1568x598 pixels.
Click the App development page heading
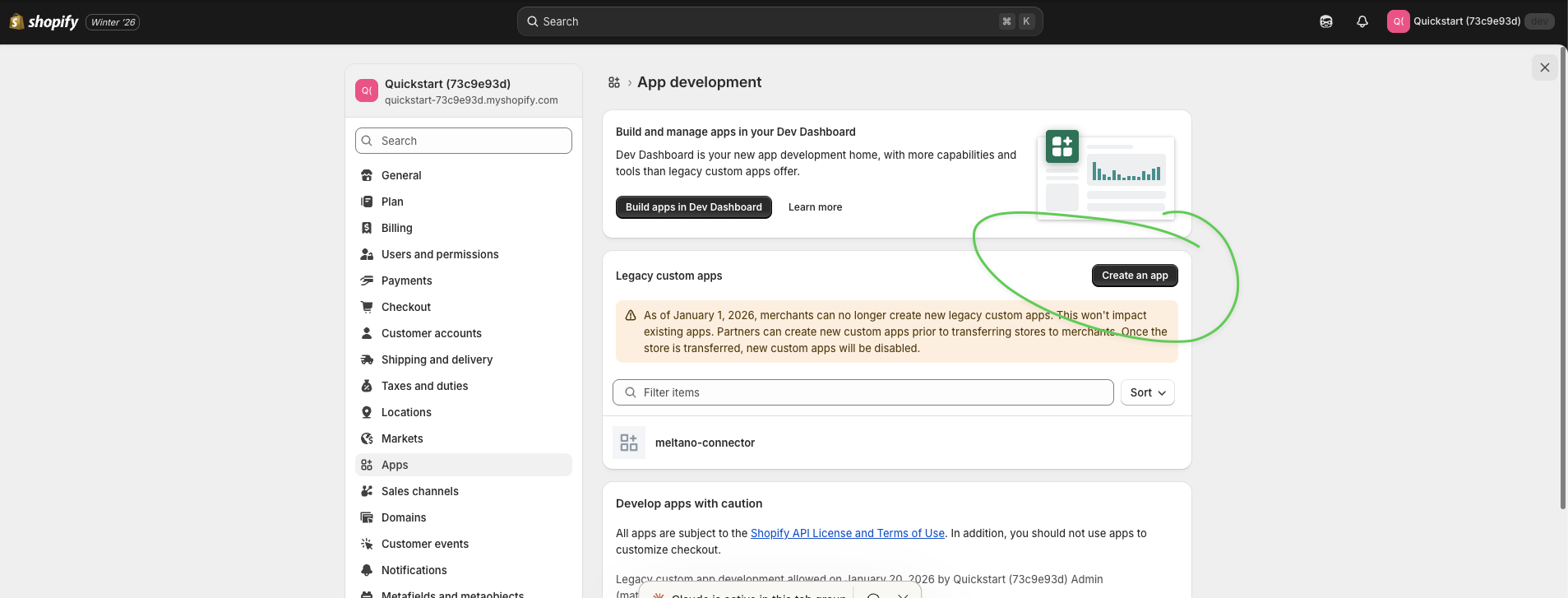700,82
